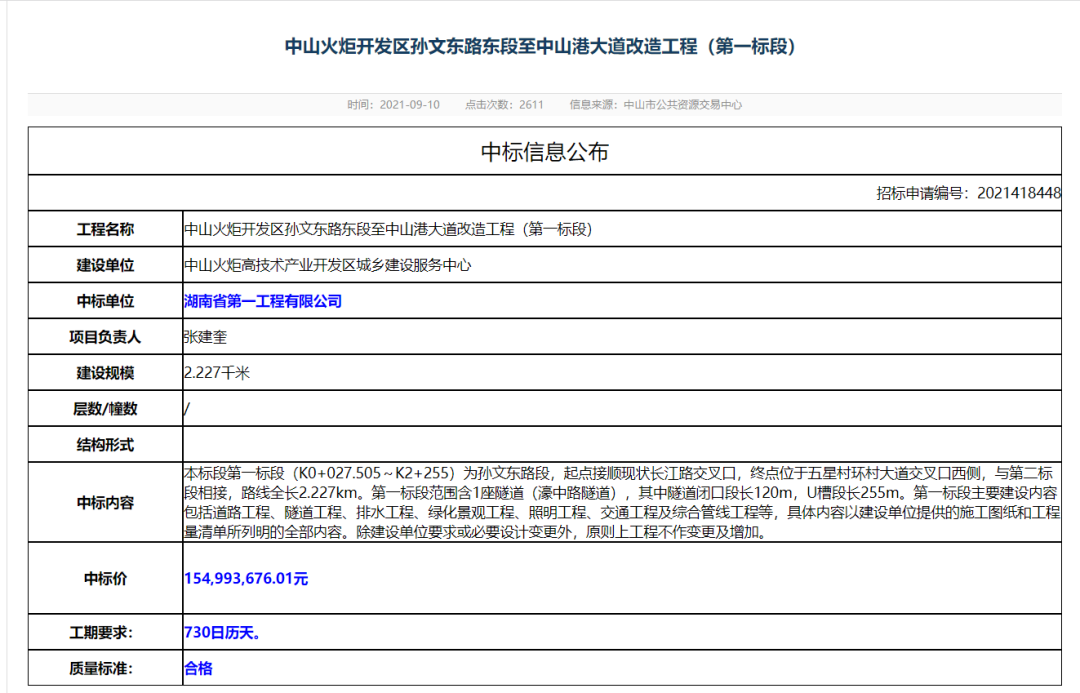1080x693 pixels.
Task: Select the name 张建奎
Action: click(x=205, y=337)
